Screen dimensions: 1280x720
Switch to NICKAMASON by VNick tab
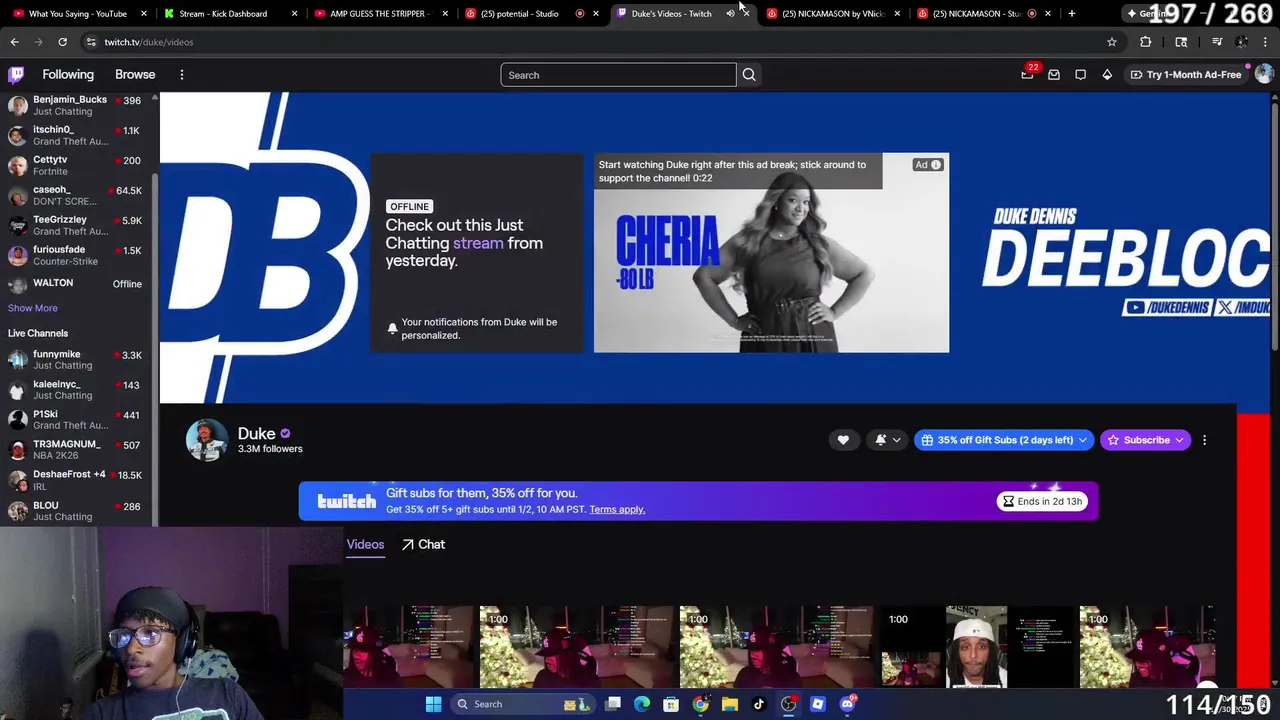(x=832, y=14)
